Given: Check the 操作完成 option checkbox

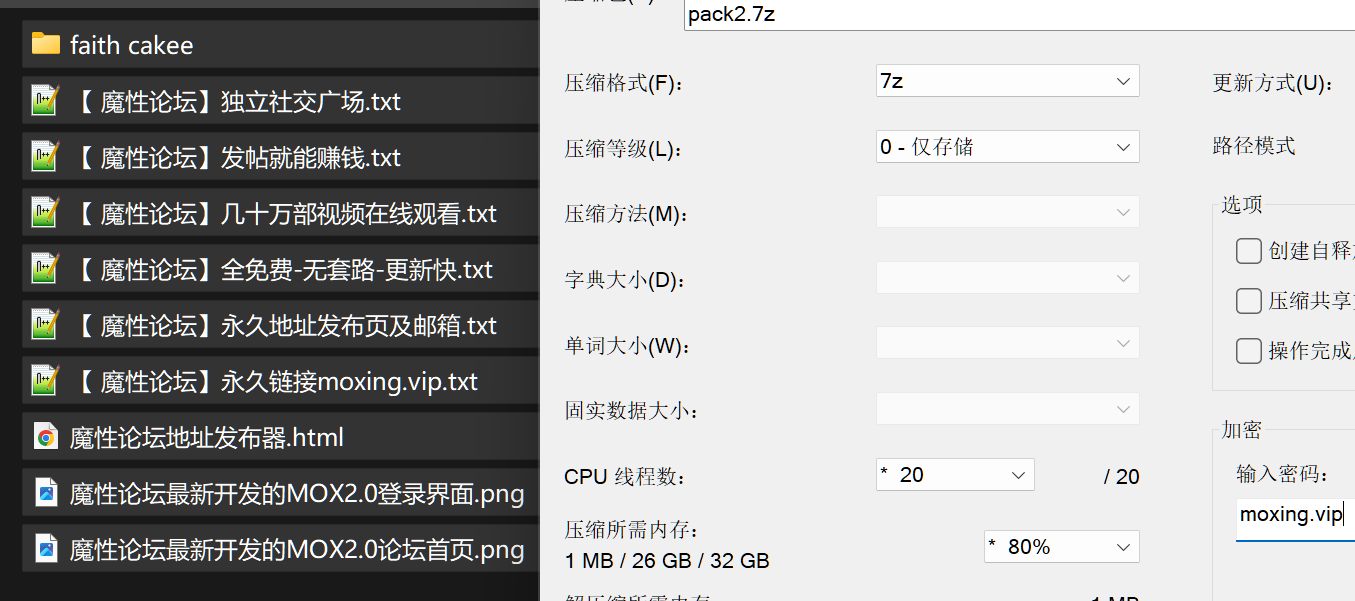Looking at the screenshot, I should click(x=1248, y=351).
